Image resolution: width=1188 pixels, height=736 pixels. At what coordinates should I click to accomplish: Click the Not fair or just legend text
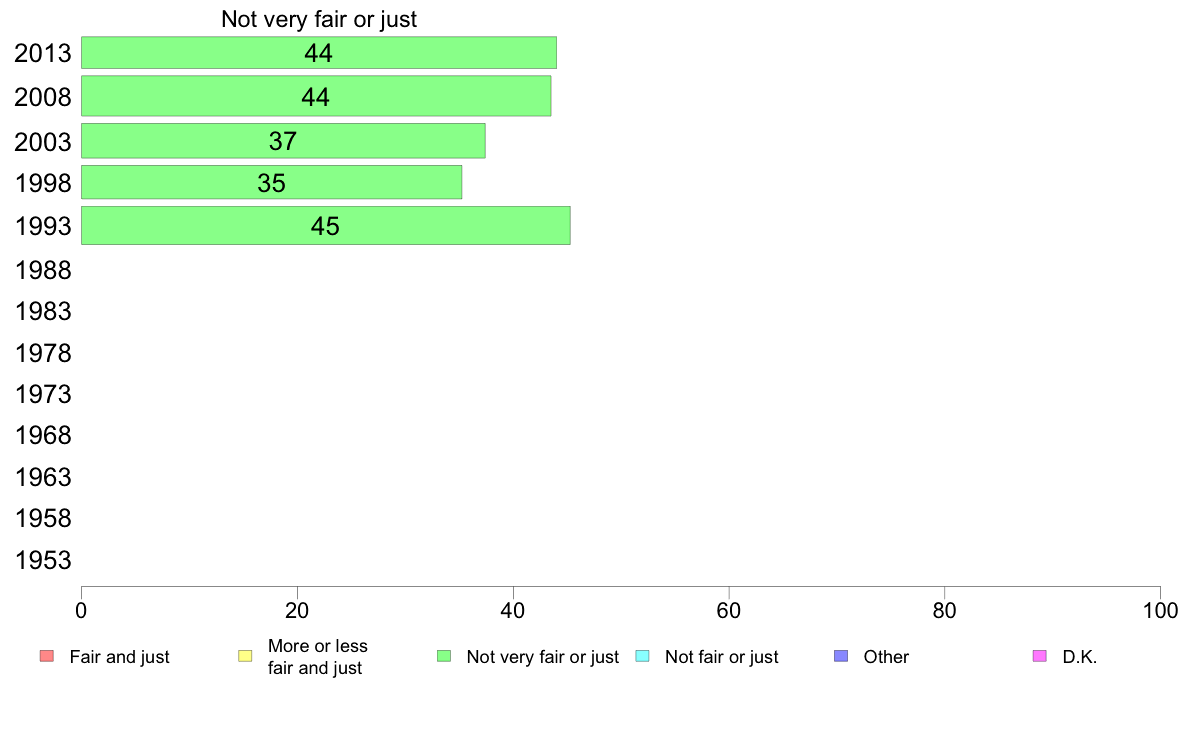pos(721,656)
